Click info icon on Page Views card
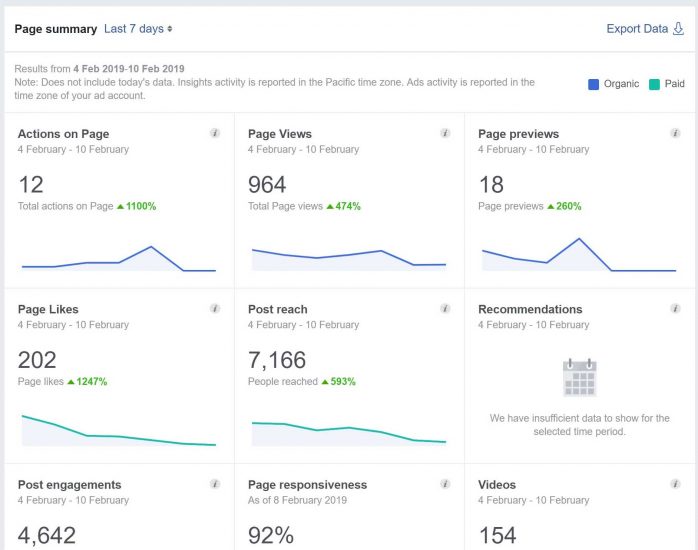This screenshot has height=550, width=698. [x=445, y=133]
